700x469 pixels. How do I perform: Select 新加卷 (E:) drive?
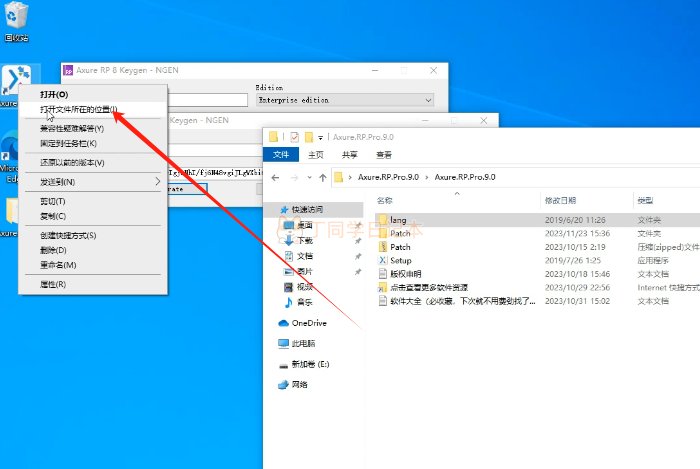pyautogui.click(x=310, y=364)
